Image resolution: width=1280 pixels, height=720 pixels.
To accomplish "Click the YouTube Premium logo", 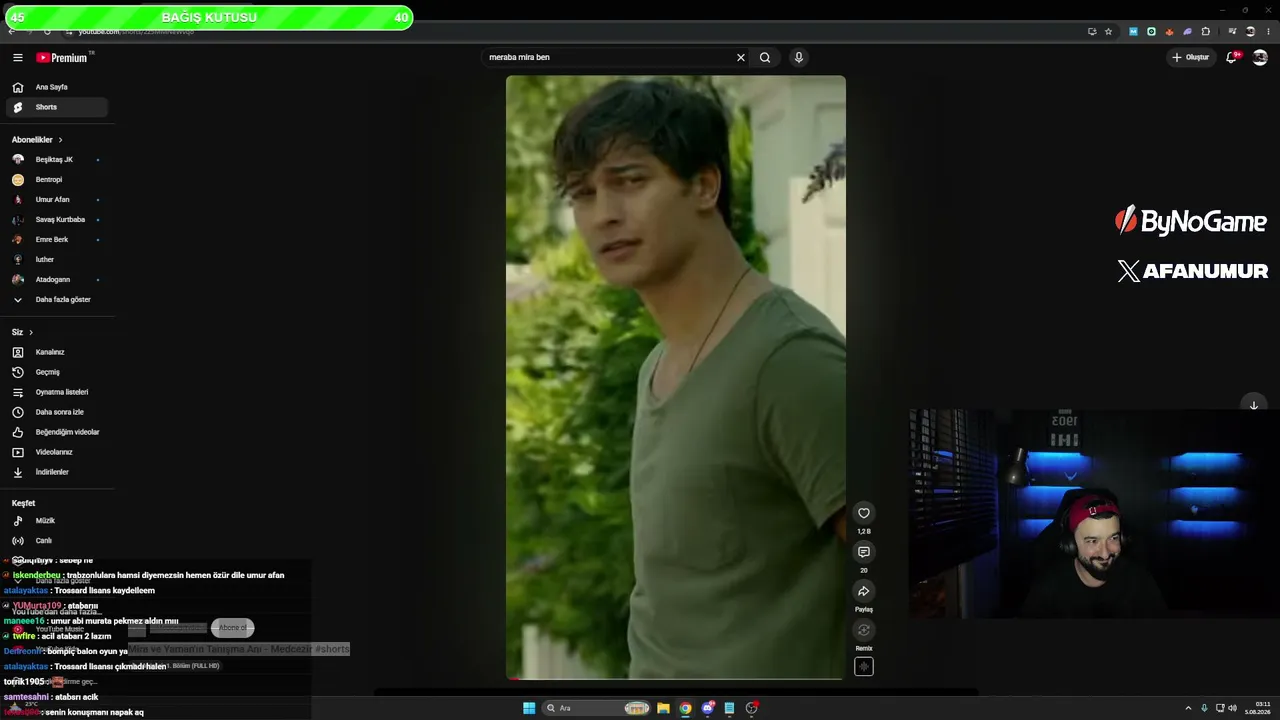I will (63, 58).
